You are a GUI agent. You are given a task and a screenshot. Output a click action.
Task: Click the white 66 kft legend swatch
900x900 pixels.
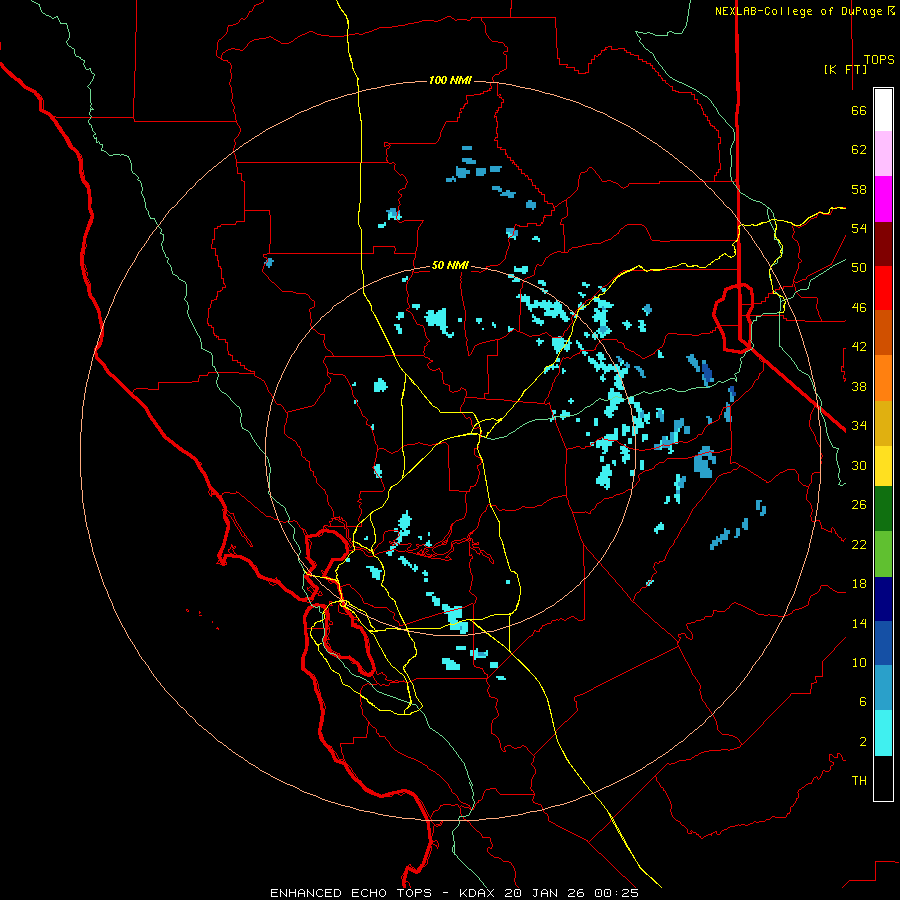[x=883, y=110]
